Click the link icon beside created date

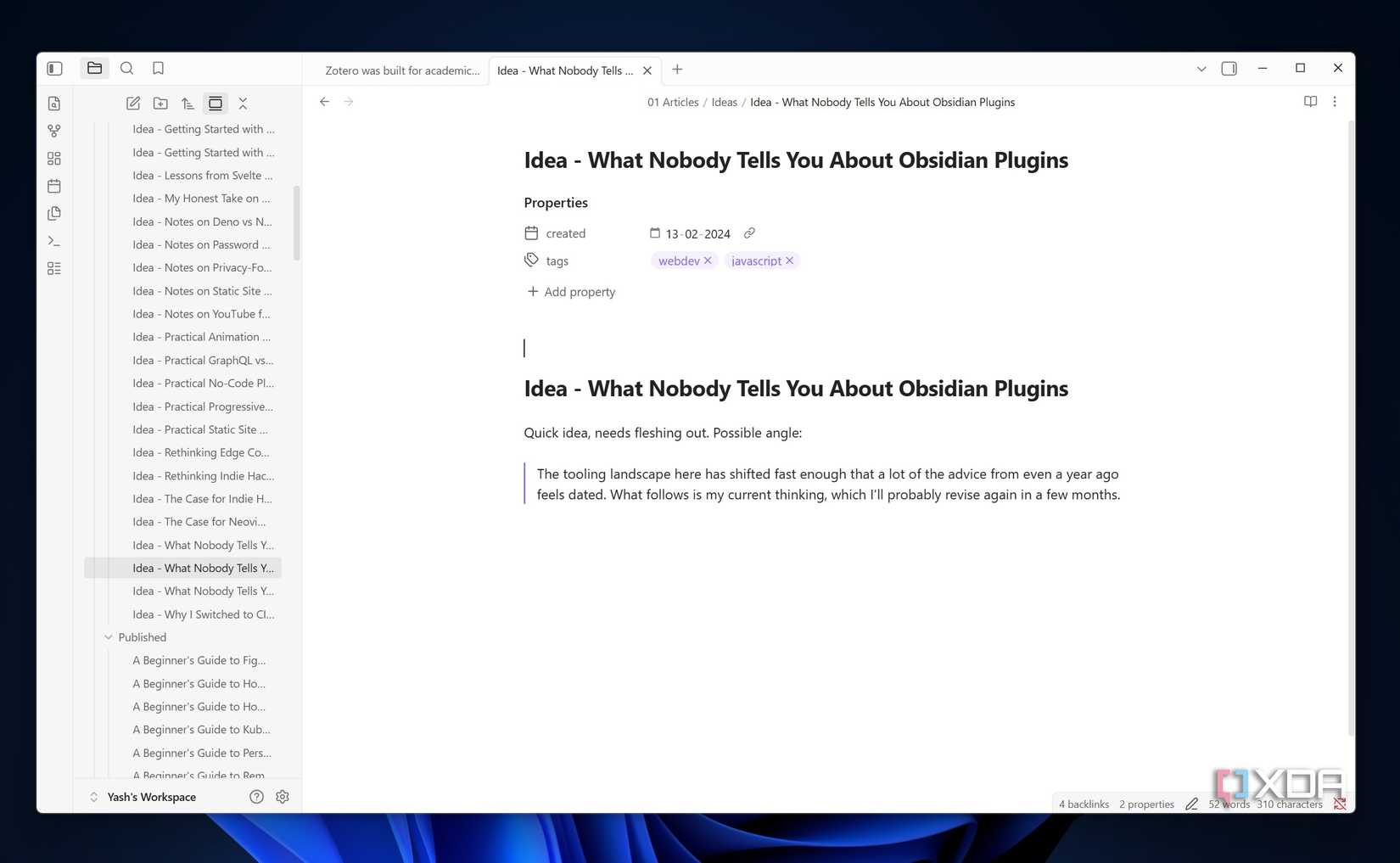click(749, 233)
